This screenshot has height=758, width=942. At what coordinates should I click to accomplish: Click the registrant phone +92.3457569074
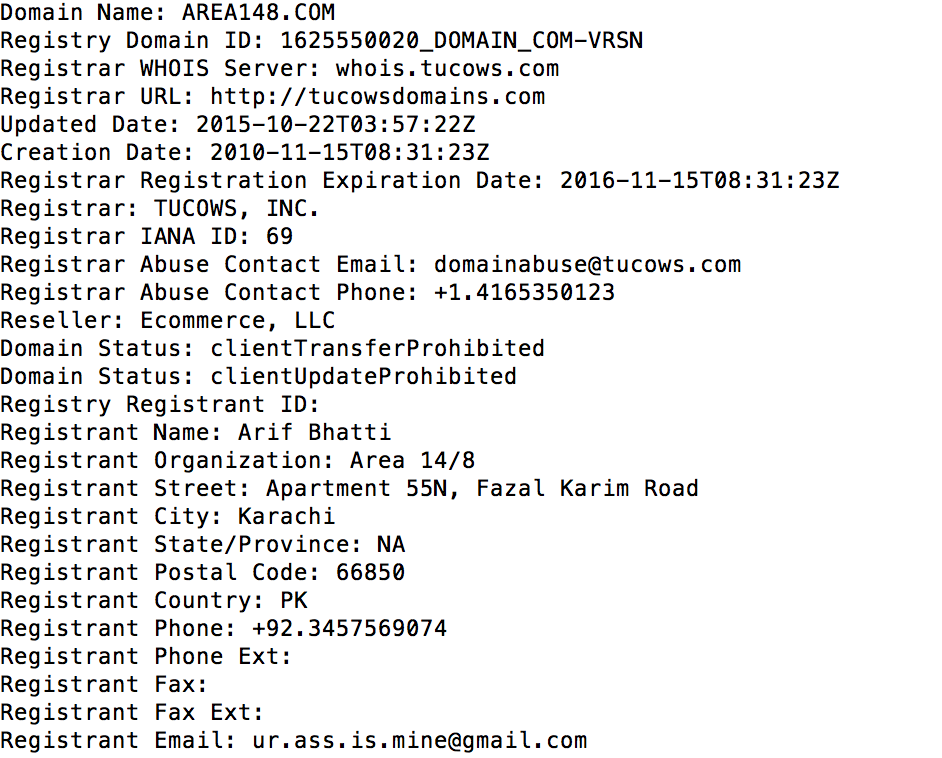350,628
